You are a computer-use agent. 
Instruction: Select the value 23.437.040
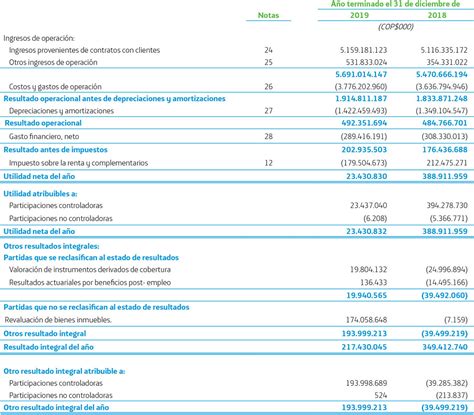[x=369, y=205]
